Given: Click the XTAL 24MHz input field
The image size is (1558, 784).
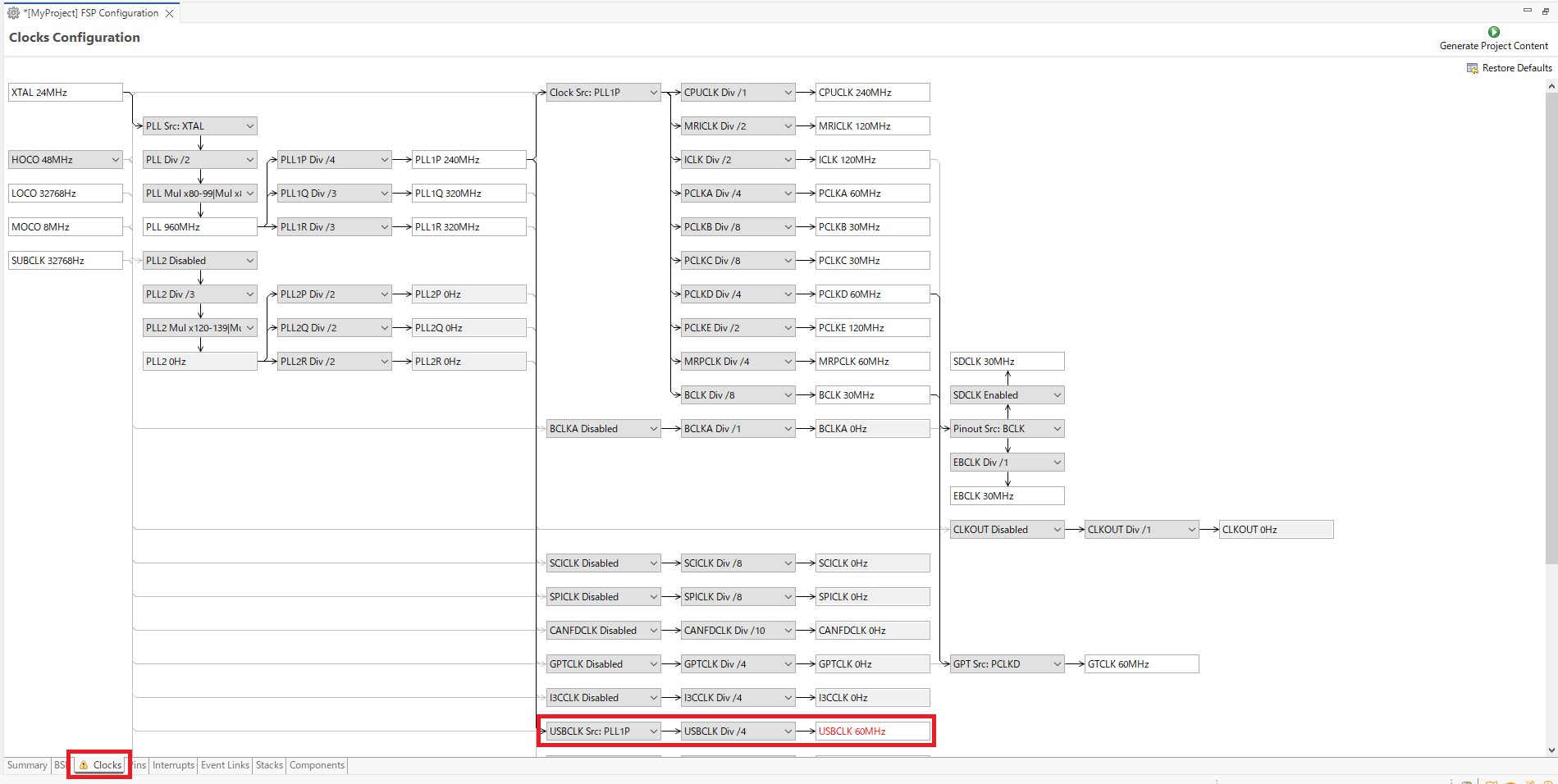Looking at the screenshot, I should coord(66,93).
